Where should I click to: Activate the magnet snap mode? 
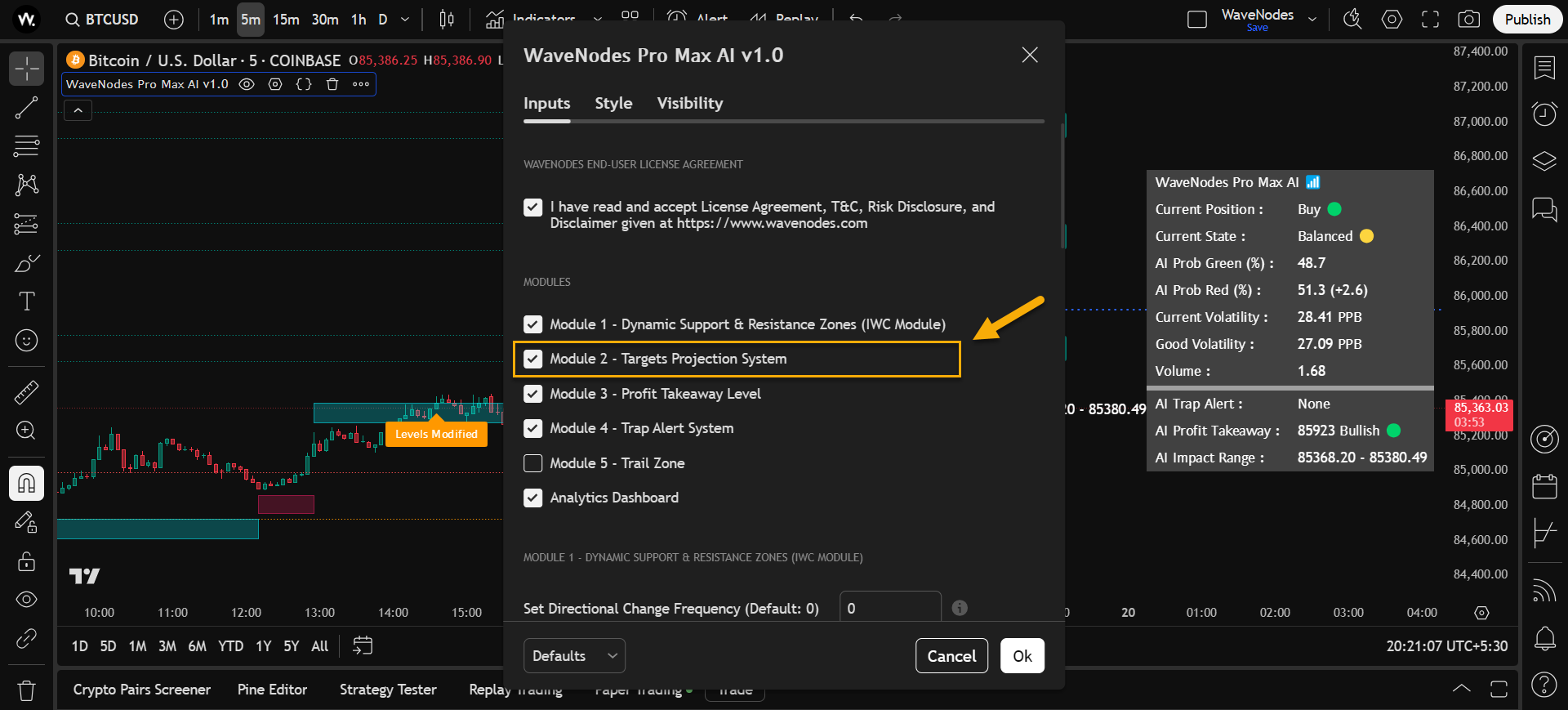pos(26,484)
